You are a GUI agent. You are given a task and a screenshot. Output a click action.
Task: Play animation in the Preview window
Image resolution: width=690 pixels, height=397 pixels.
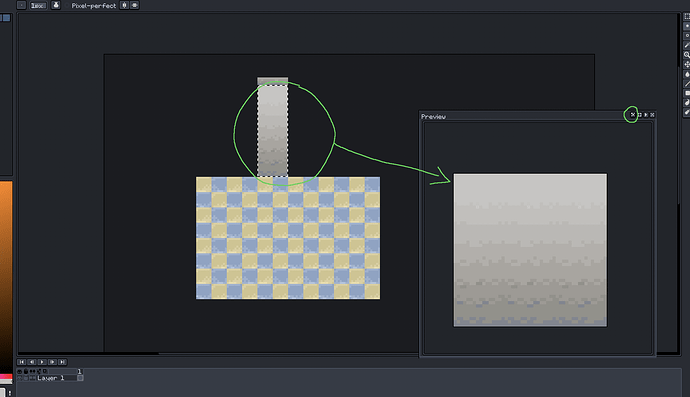point(646,115)
